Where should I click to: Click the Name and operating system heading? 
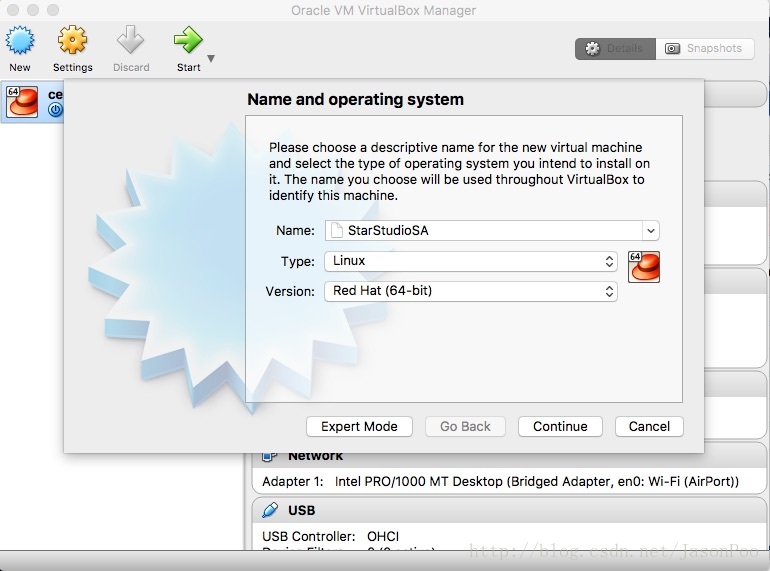(x=355, y=100)
